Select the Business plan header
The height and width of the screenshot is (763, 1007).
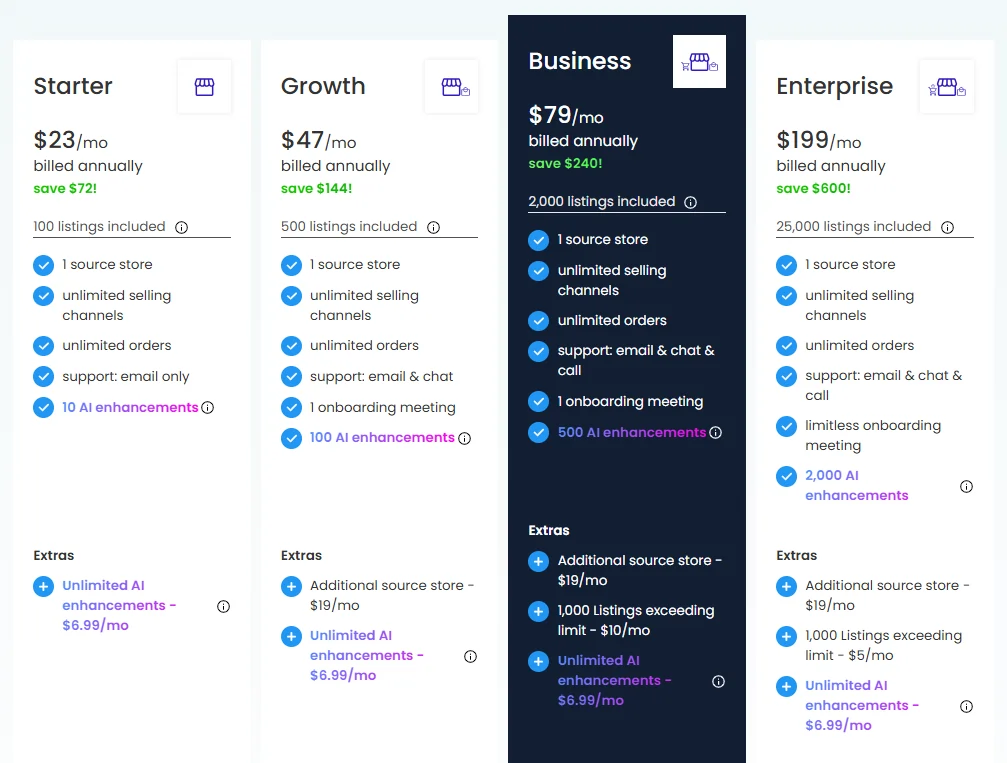tap(580, 61)
